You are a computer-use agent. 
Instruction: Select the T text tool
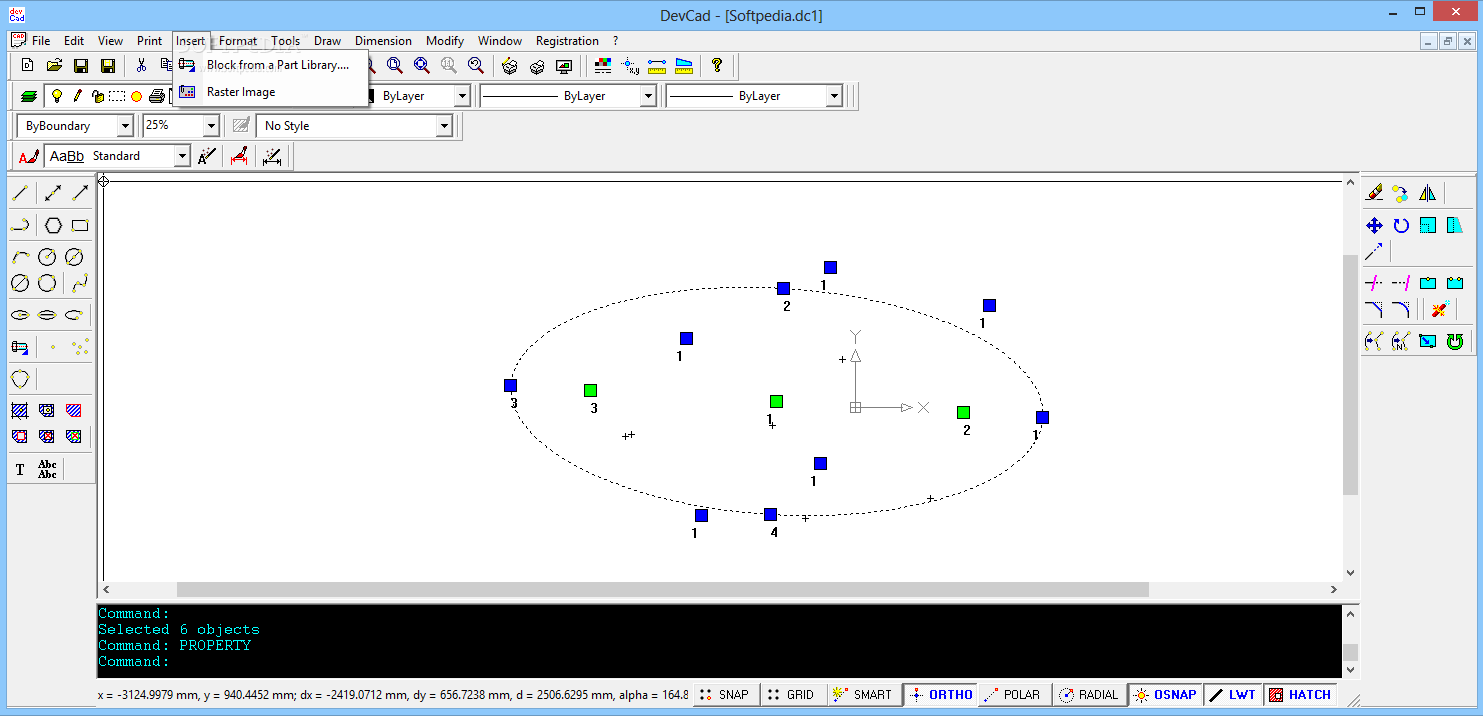click(20, 469)
